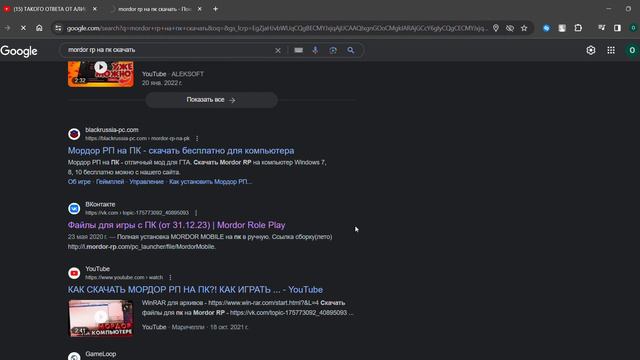Open the media control icon in toolbar

[x=602, y=28]
